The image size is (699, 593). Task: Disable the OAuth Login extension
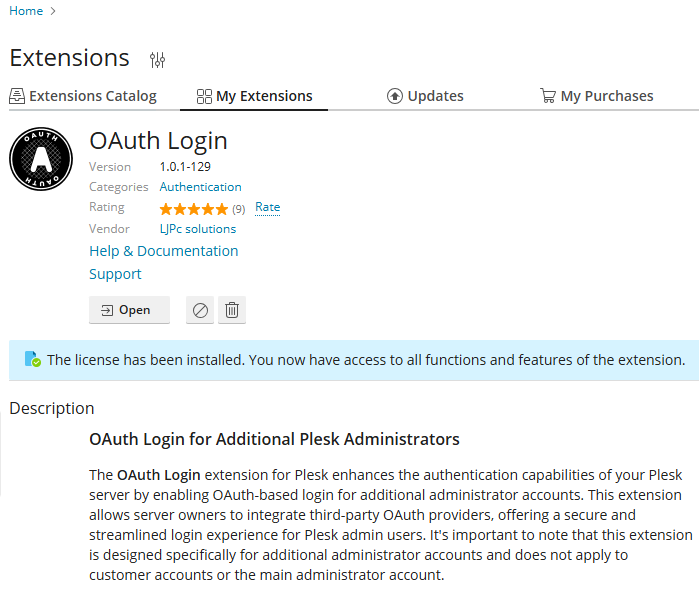click(201, 310)
